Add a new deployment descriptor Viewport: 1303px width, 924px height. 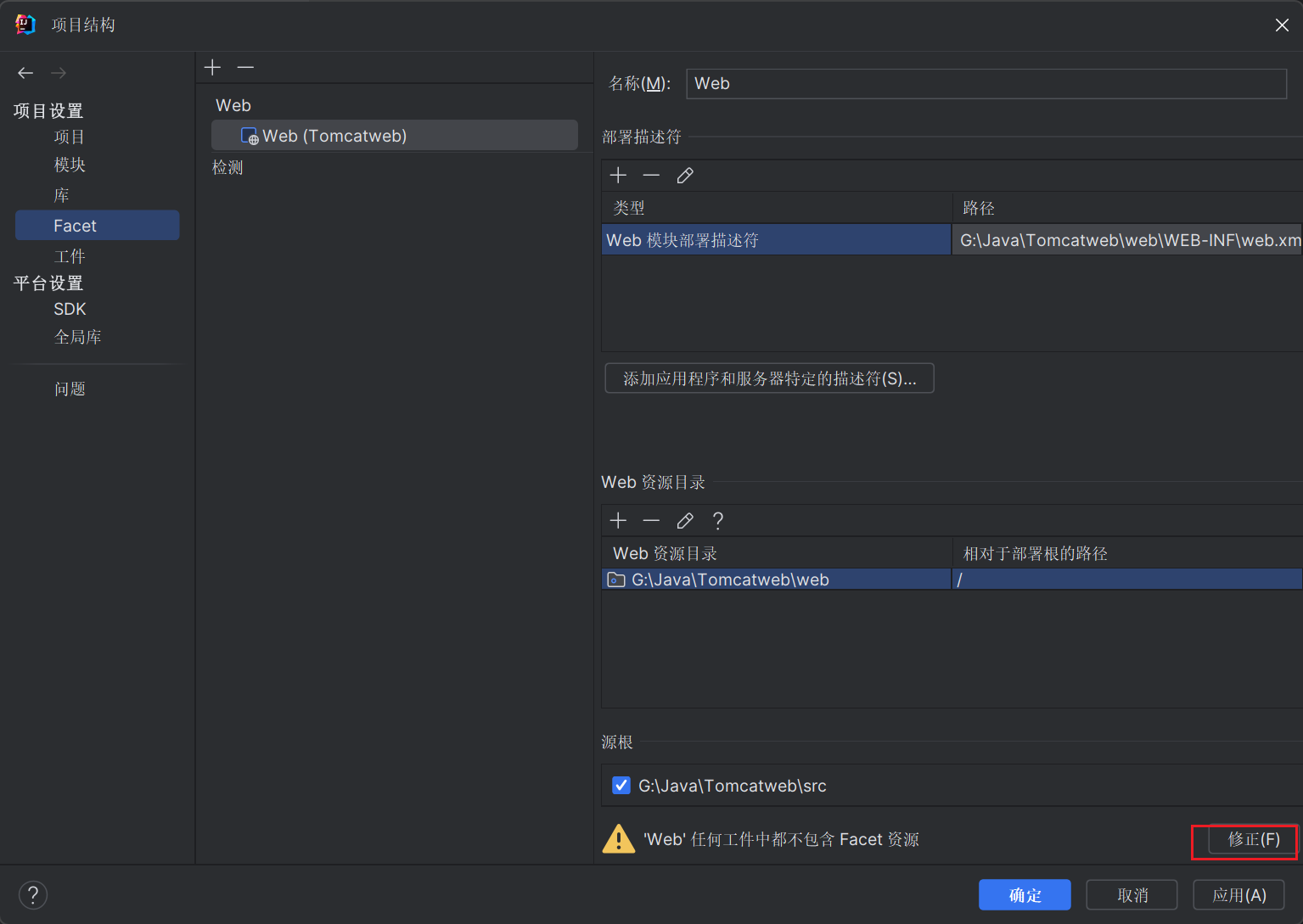[x=618, y=176]
